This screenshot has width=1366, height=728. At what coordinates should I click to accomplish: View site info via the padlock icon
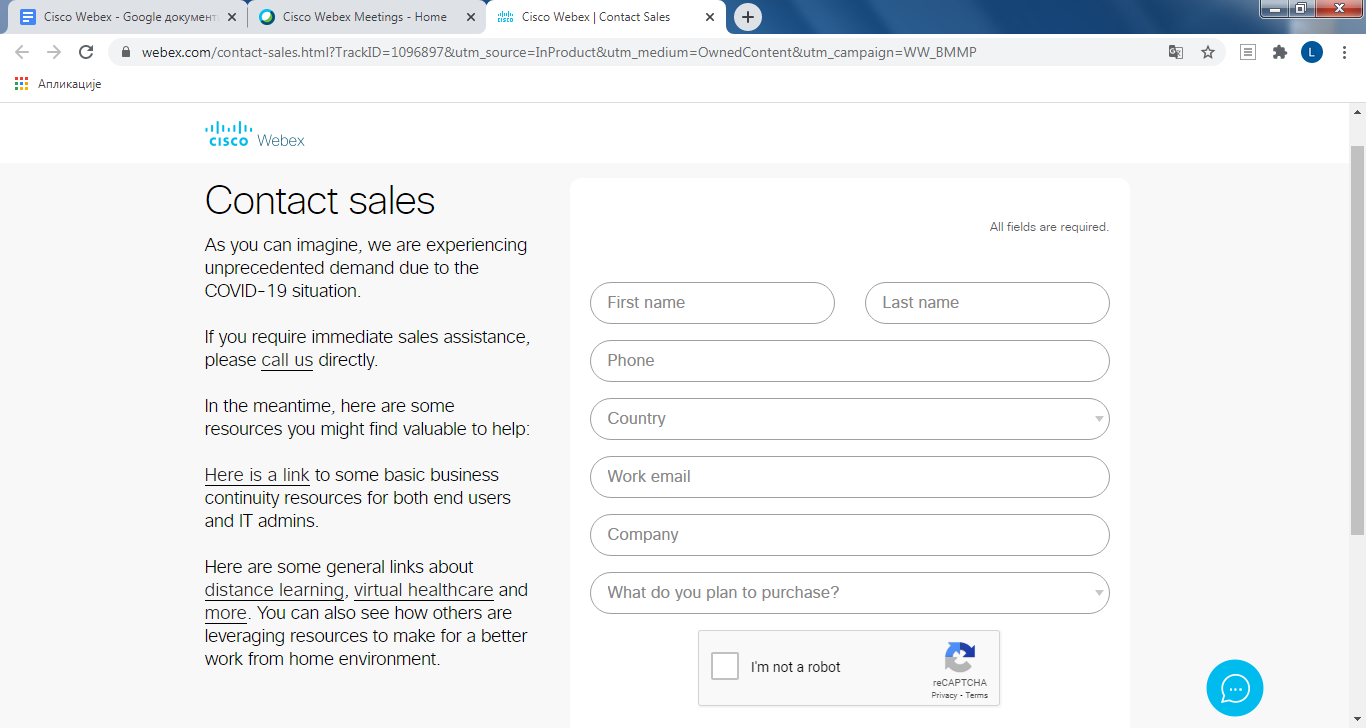coord(126,52)
